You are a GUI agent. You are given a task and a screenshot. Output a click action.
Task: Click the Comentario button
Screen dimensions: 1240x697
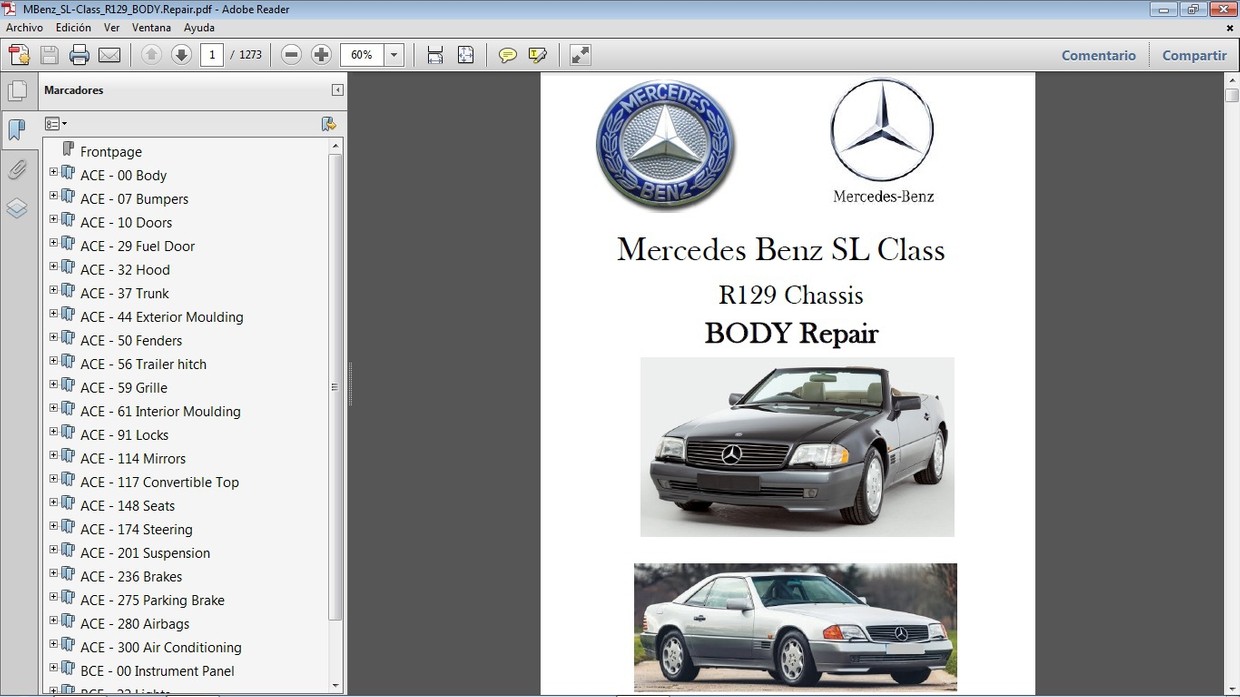(x=1098, y=55)
